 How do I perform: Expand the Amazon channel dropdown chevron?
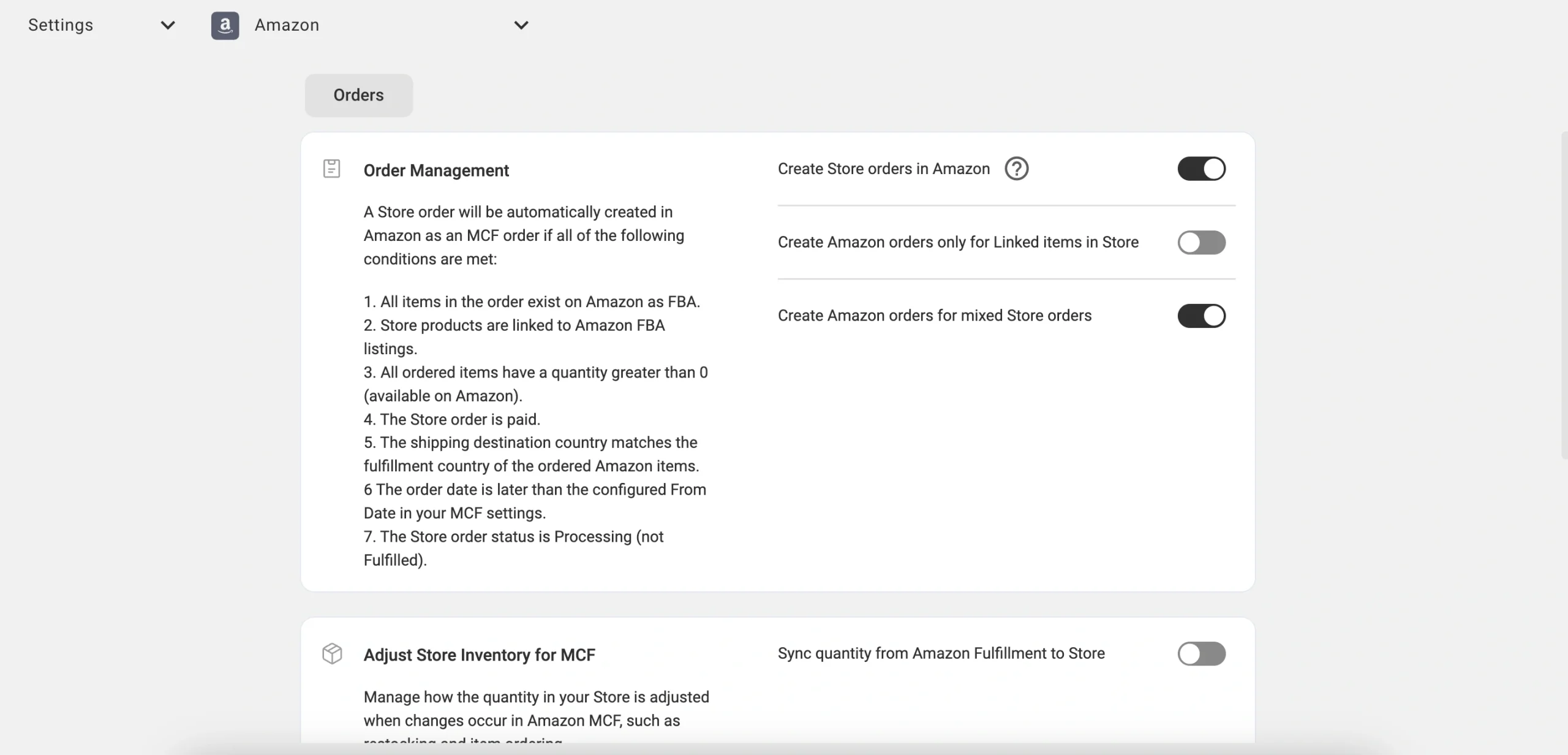click(521, 25)
